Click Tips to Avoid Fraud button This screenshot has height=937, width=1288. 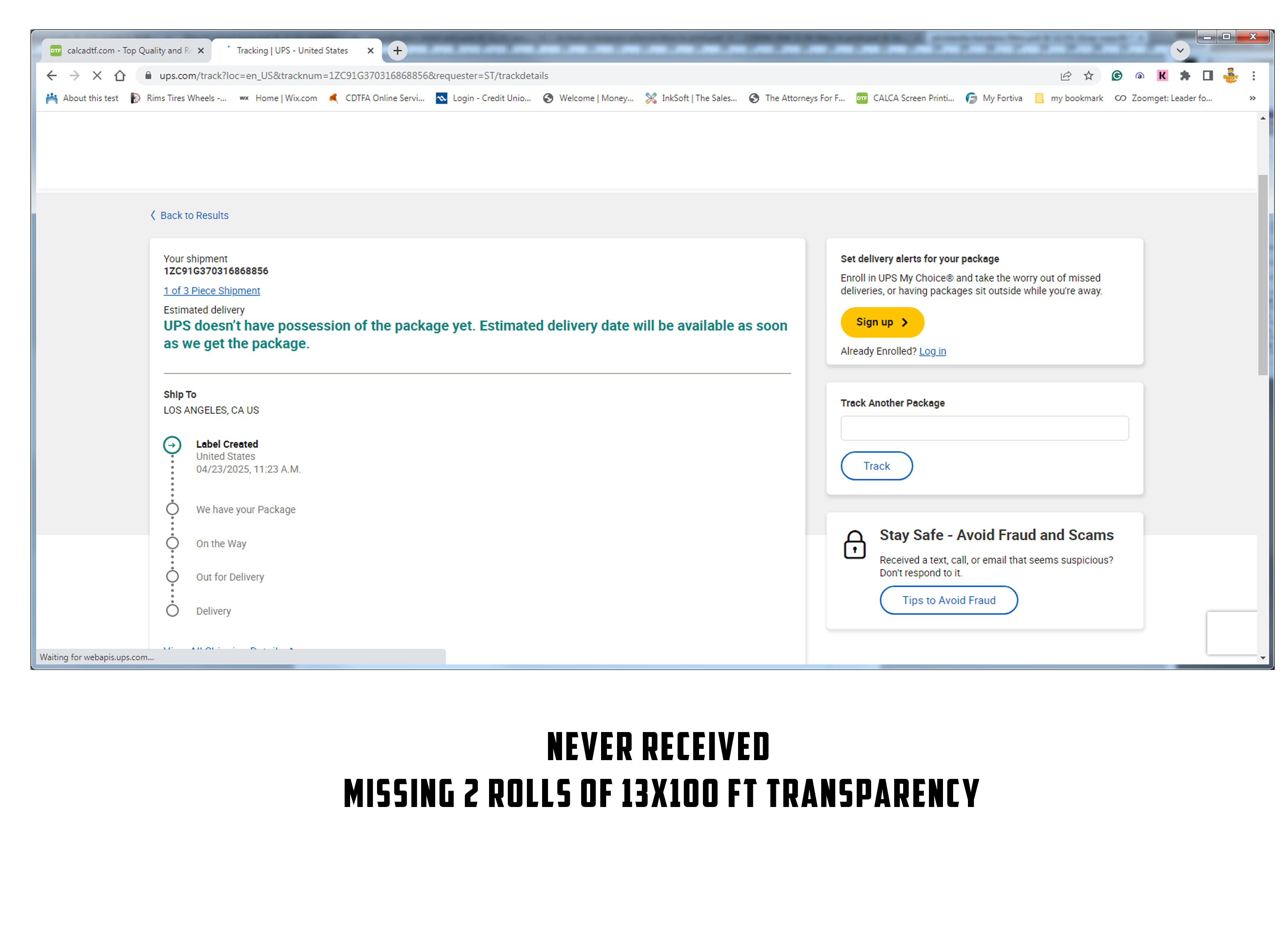tap(948, 600)
